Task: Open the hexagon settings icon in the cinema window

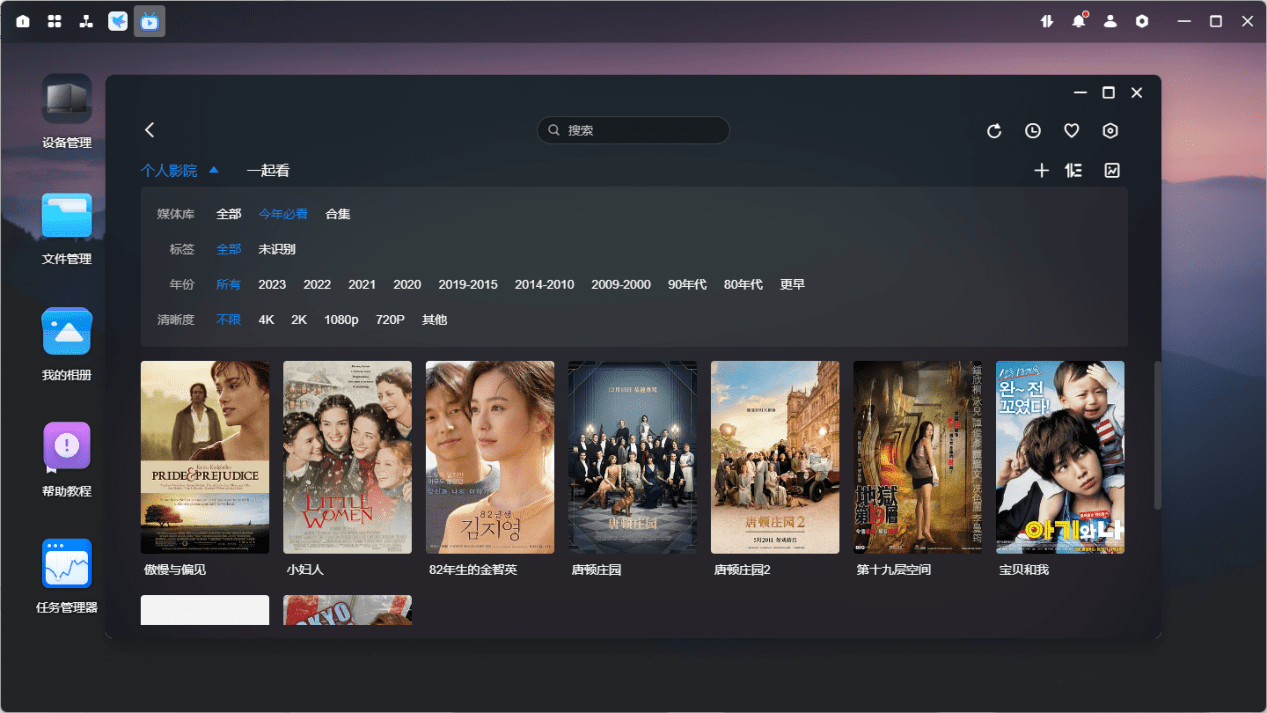Action: click(x=1110, y=131)
